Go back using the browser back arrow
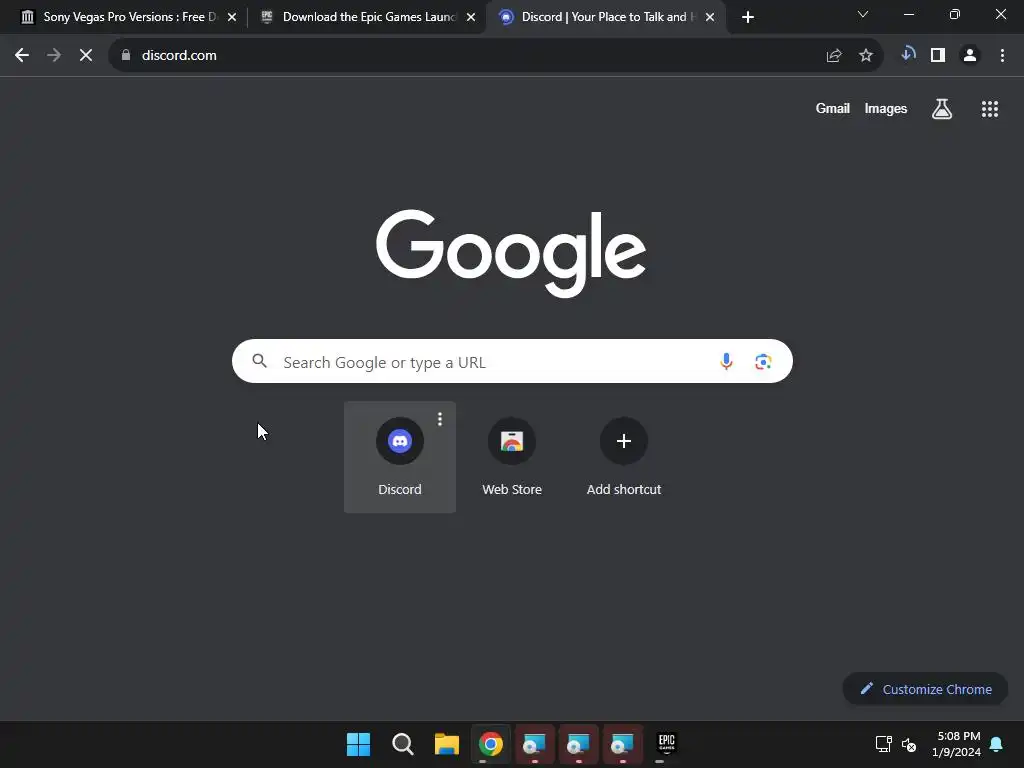The image size is (1024, 768). tap(22, 56)
